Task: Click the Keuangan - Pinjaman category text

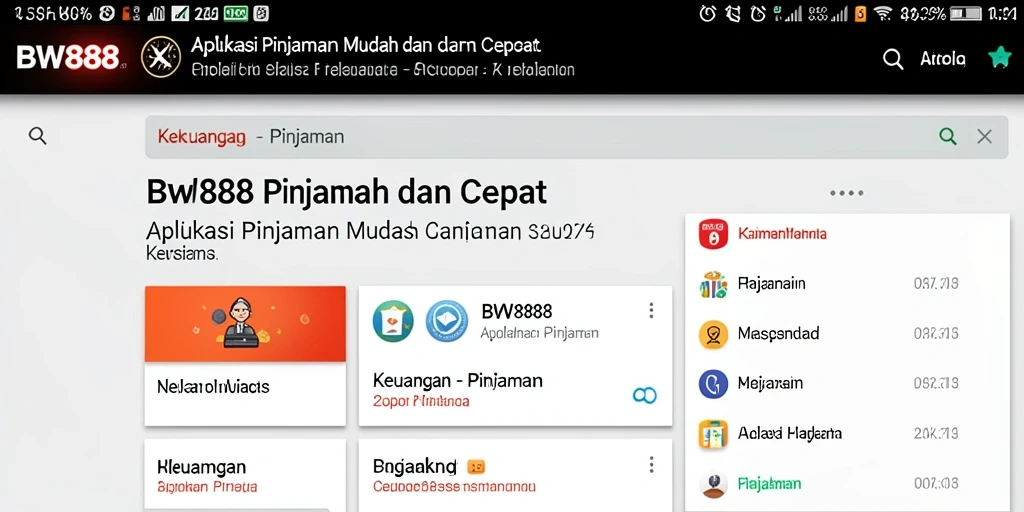Action: pyautogui.click(x=458, y=380)
